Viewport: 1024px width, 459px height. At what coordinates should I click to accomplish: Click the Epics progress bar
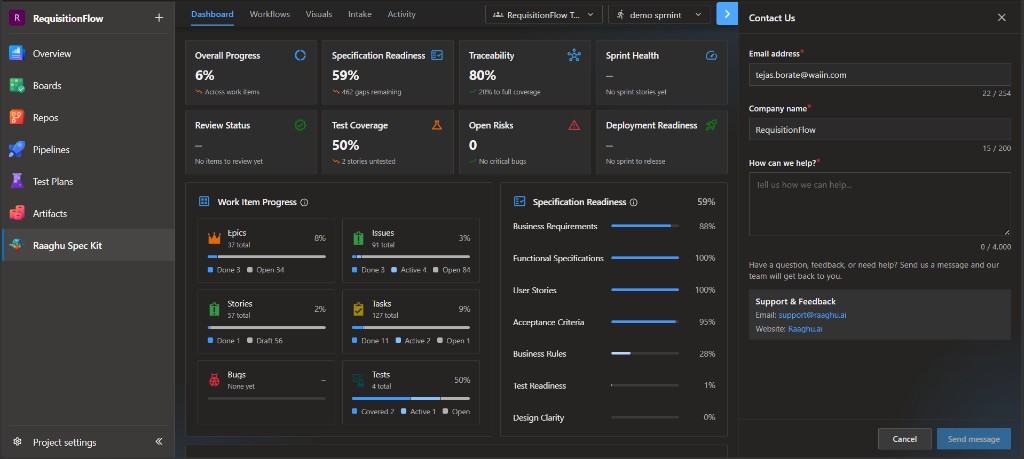tap(266, 257)
